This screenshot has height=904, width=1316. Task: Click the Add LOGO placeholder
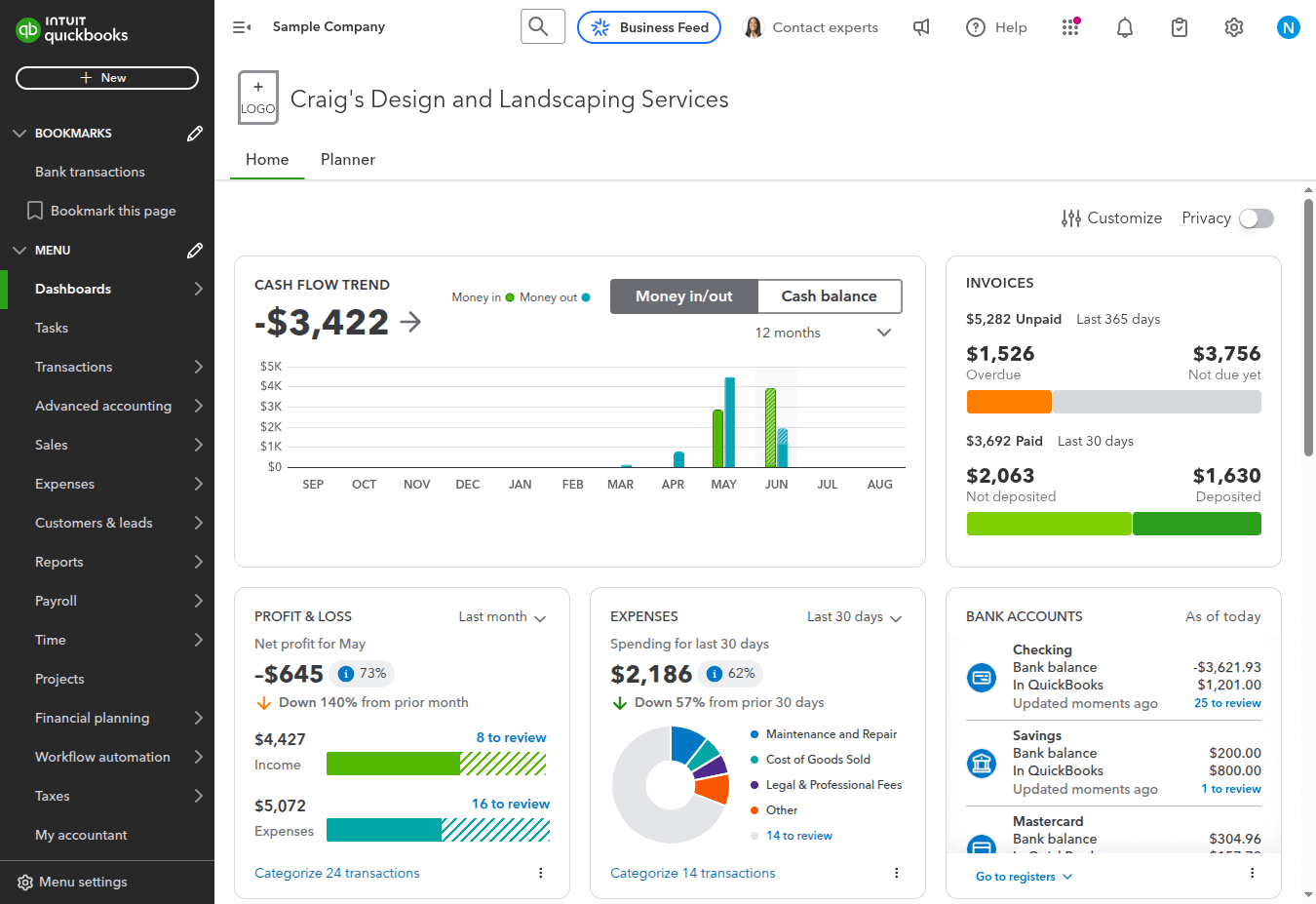[258, 98]
